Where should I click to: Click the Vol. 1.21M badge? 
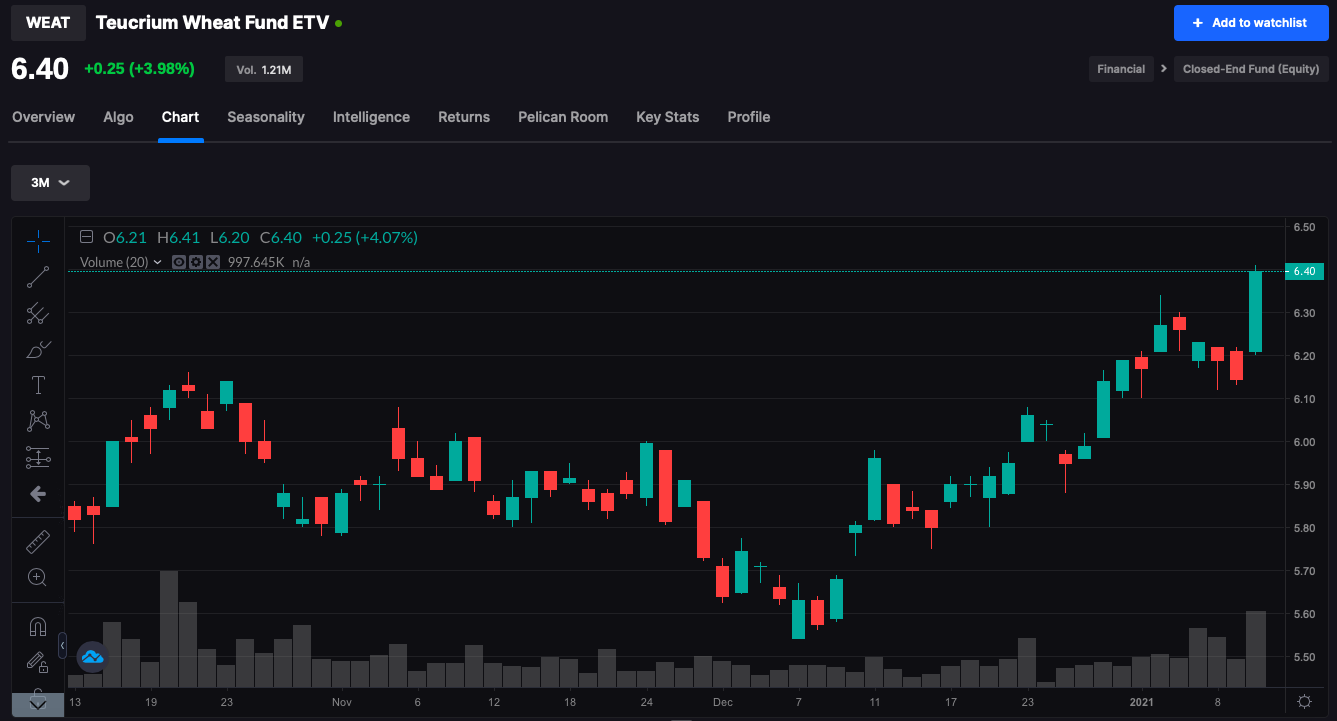click(264, 69)
